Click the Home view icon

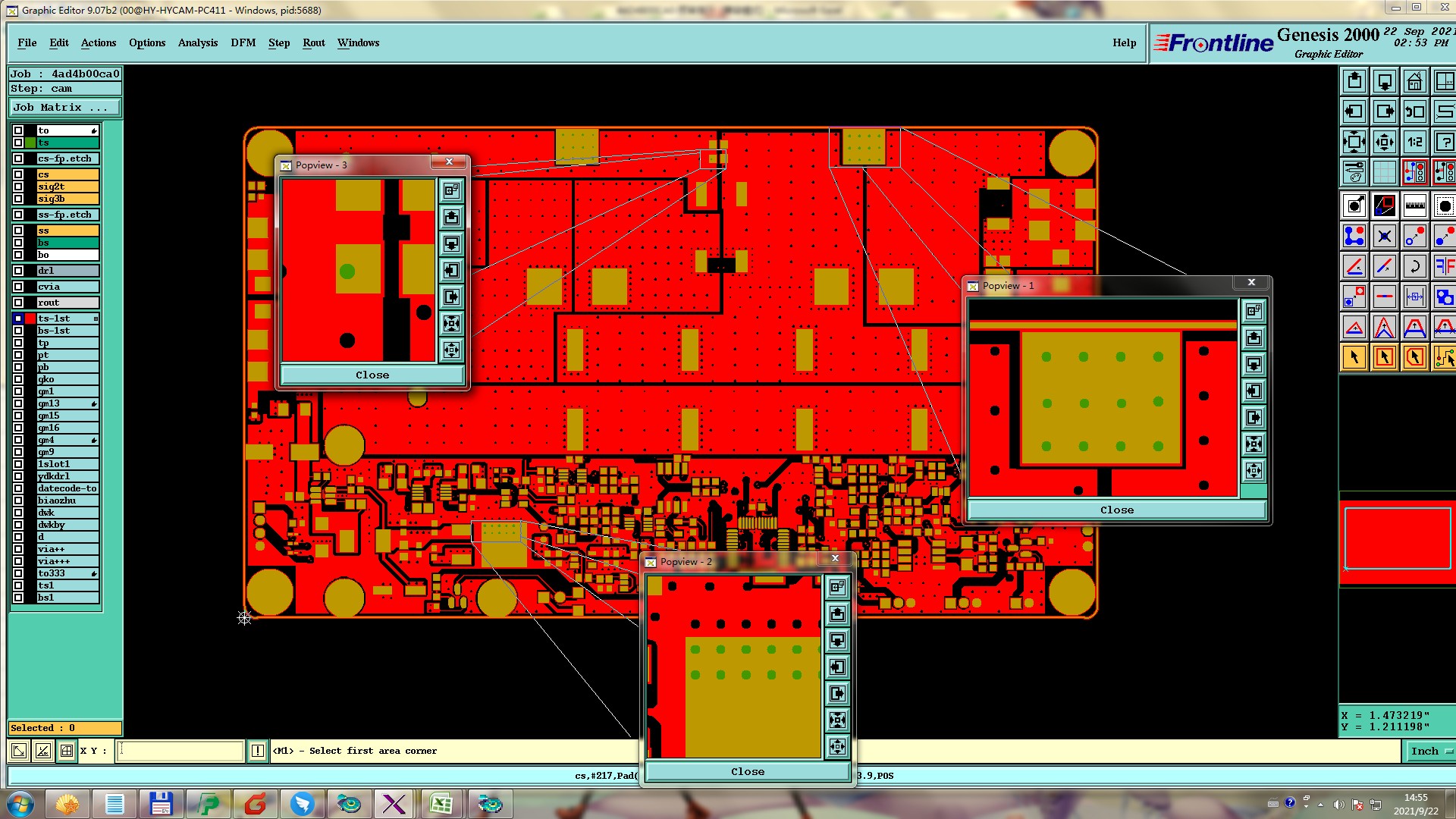click(x=1414, y=81)
